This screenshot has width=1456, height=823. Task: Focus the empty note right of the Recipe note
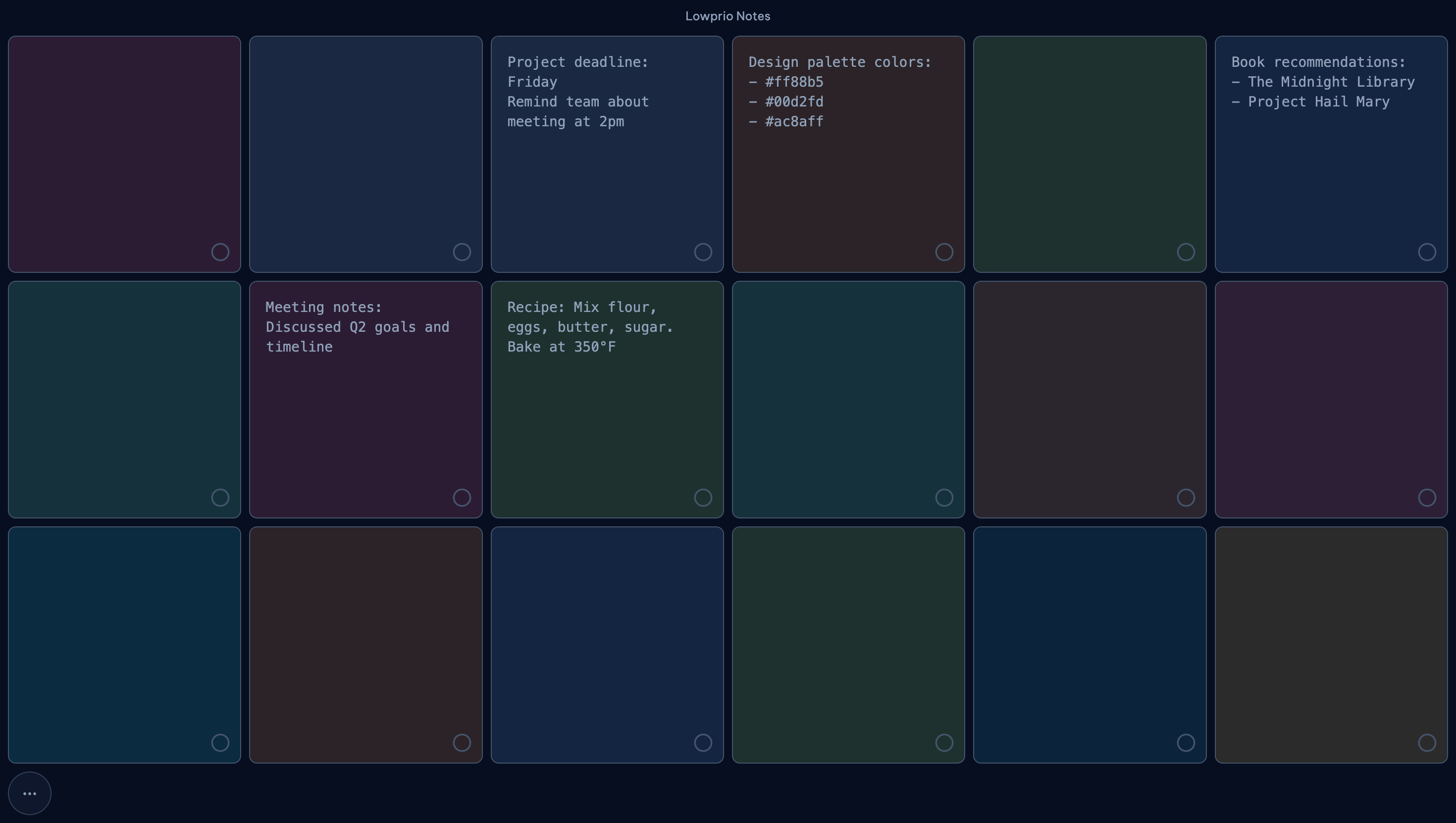click(x=848, y=400)
